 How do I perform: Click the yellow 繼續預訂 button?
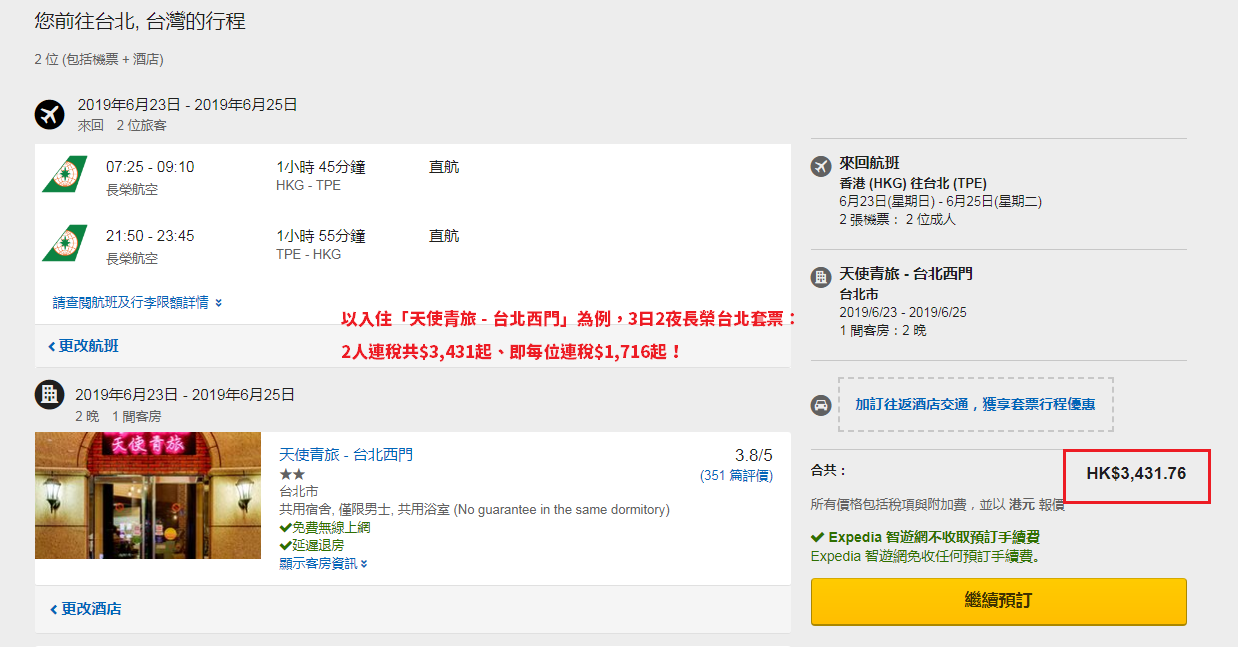(998, 601)
